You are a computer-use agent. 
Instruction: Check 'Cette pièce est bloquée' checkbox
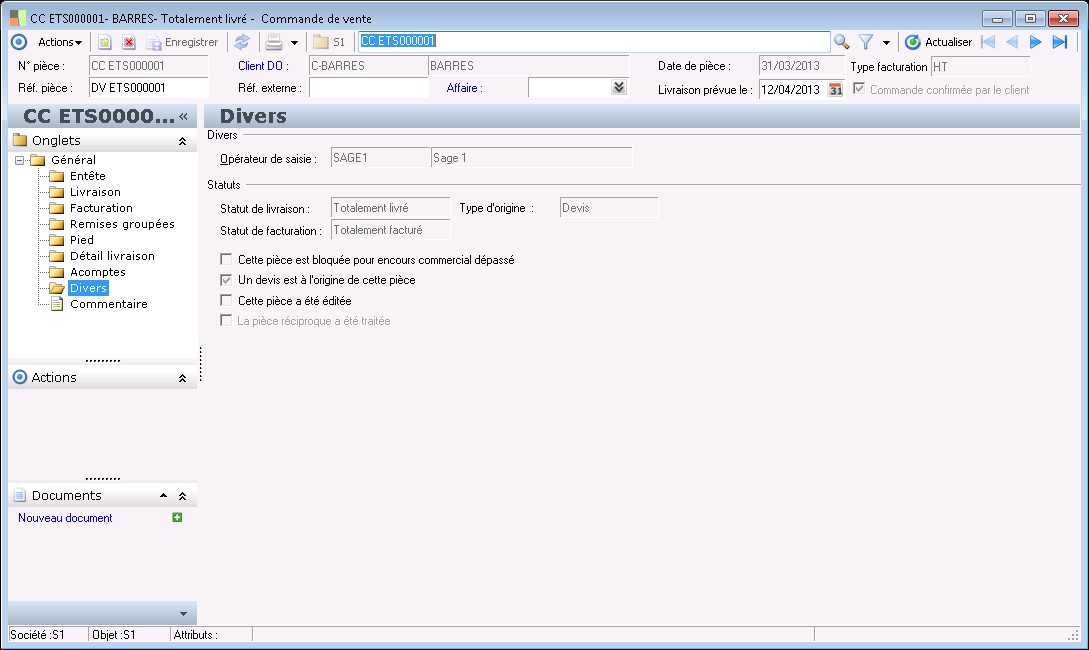coord(226,259)
